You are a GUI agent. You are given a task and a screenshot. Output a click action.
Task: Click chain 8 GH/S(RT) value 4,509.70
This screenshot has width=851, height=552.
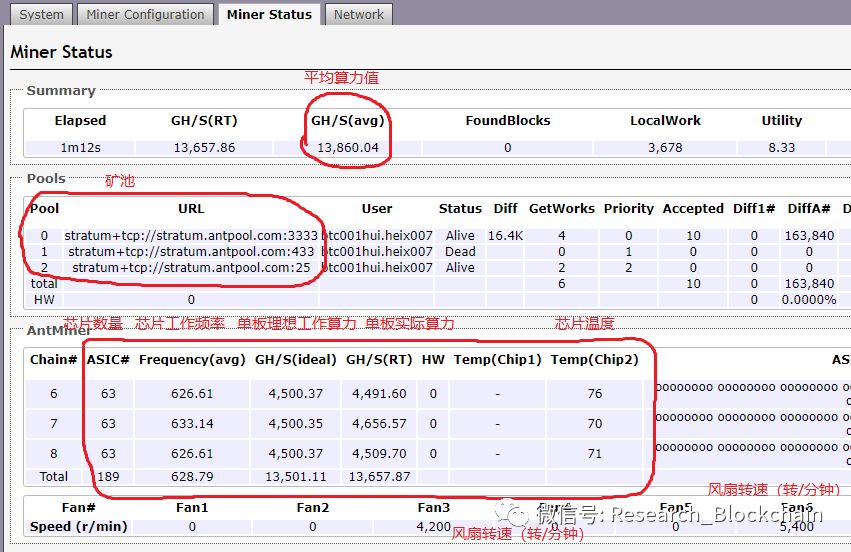coord(376,454)
